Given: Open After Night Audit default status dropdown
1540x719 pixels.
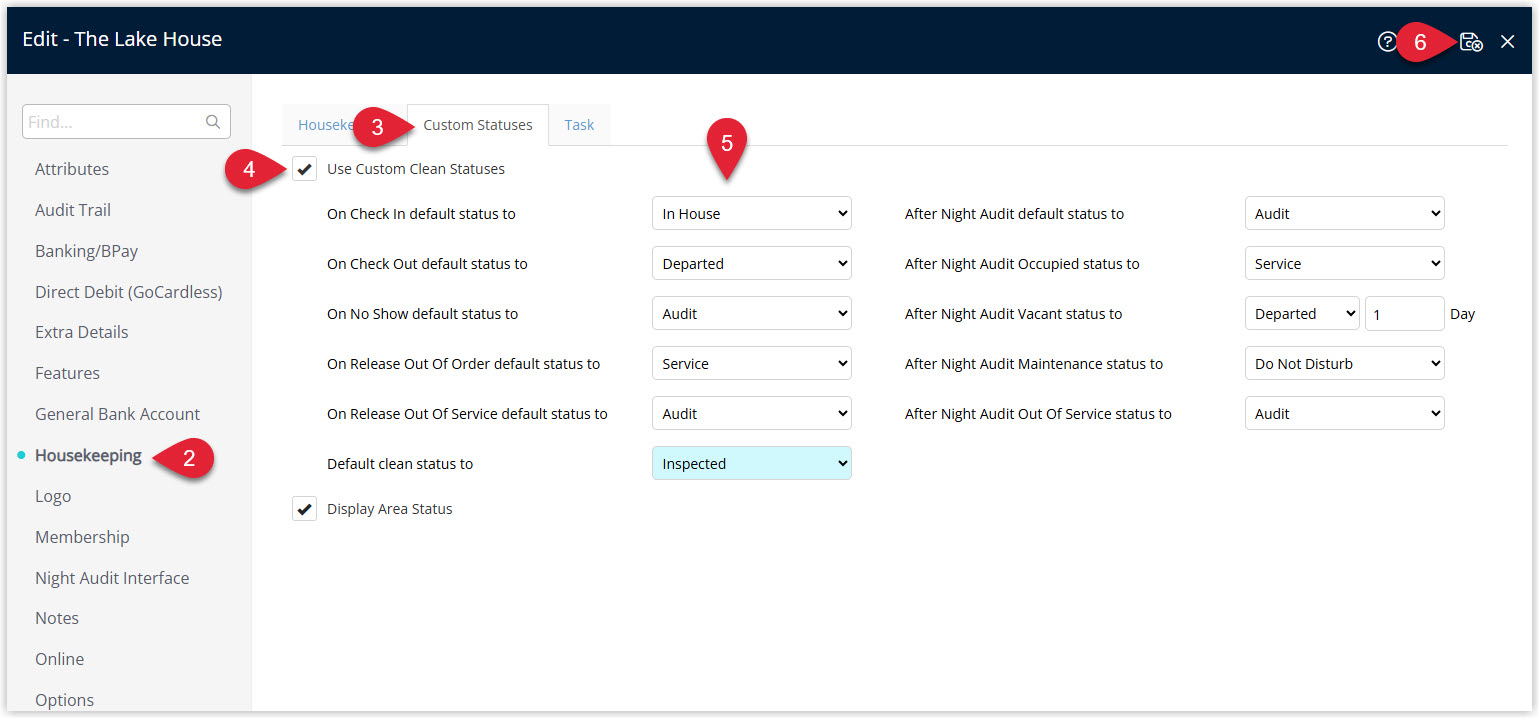Looking at the screenshot, I should click(1345, 214).
